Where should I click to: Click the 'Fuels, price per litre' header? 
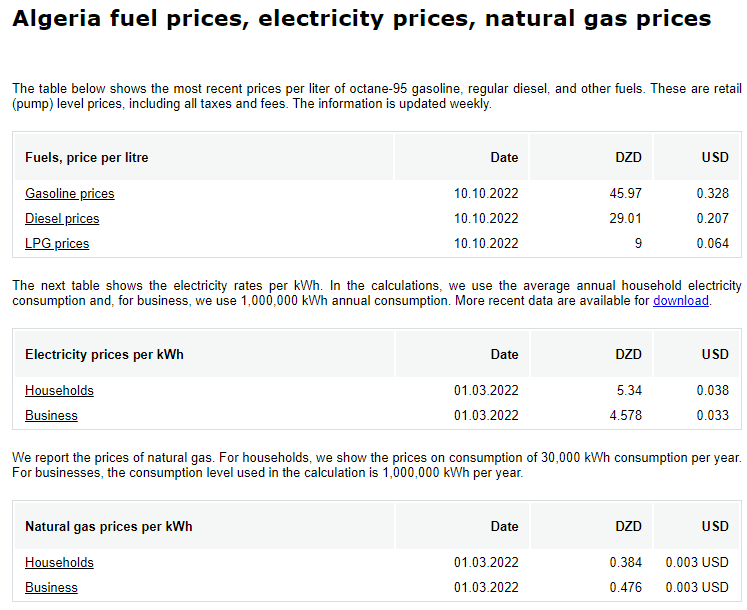coord(87,157)
